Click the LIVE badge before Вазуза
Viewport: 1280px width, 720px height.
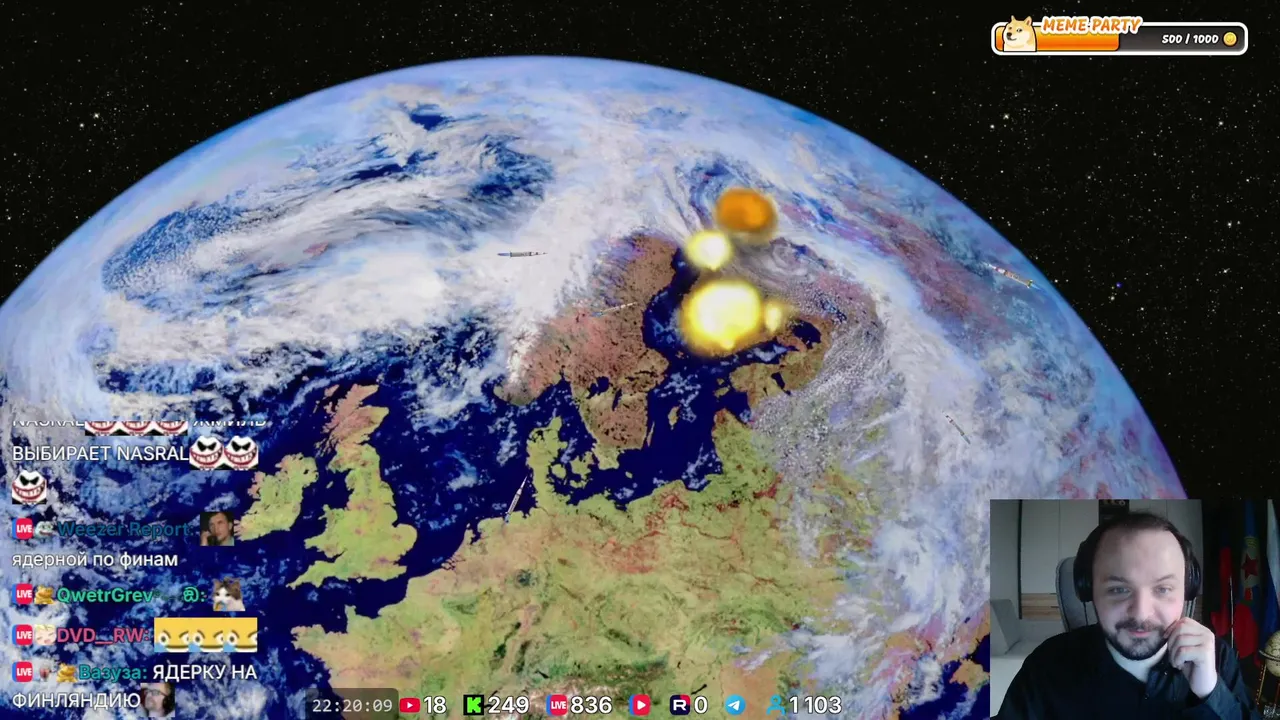(23, 672)
